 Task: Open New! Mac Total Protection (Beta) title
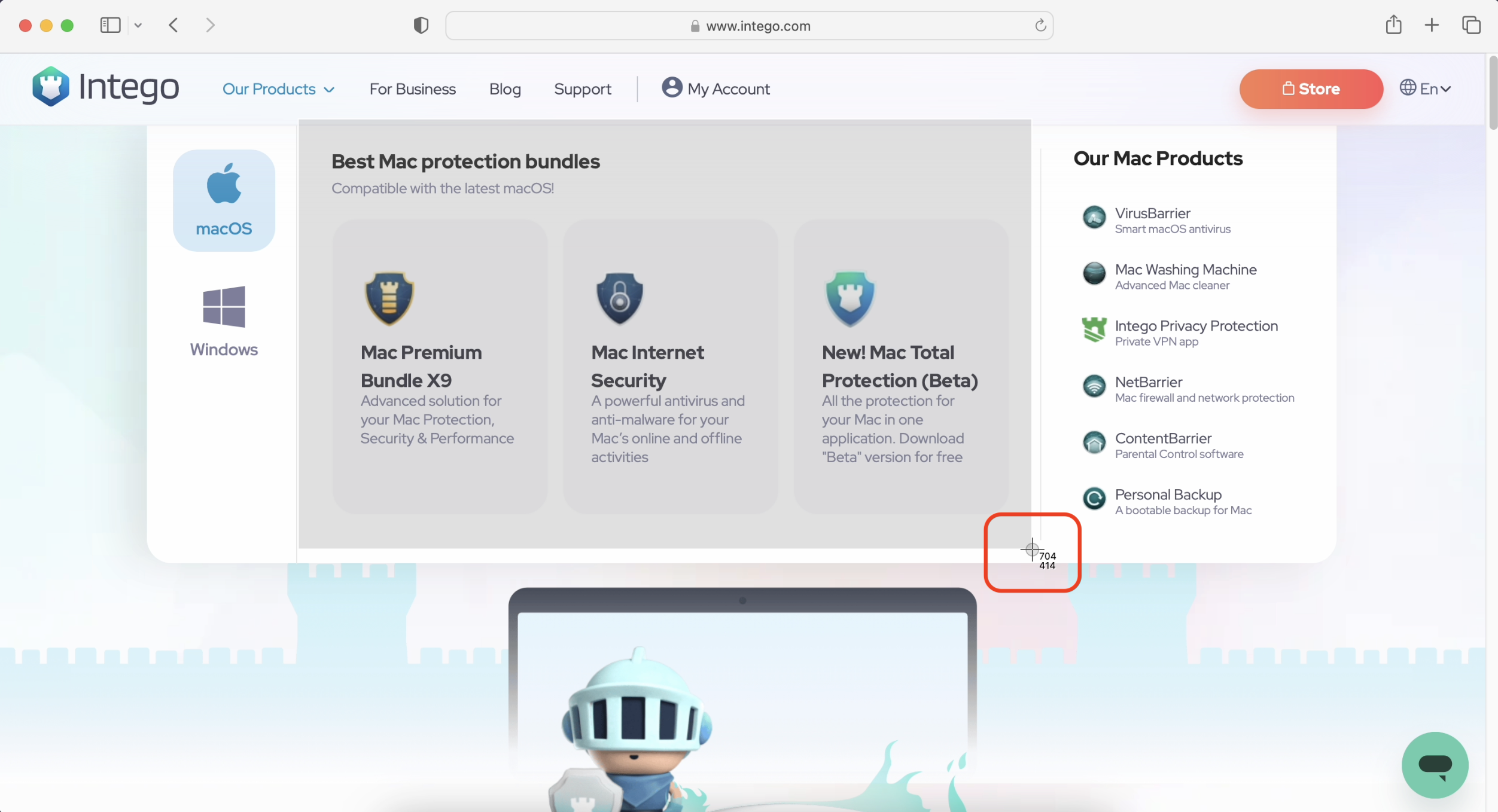click(900, 366)
